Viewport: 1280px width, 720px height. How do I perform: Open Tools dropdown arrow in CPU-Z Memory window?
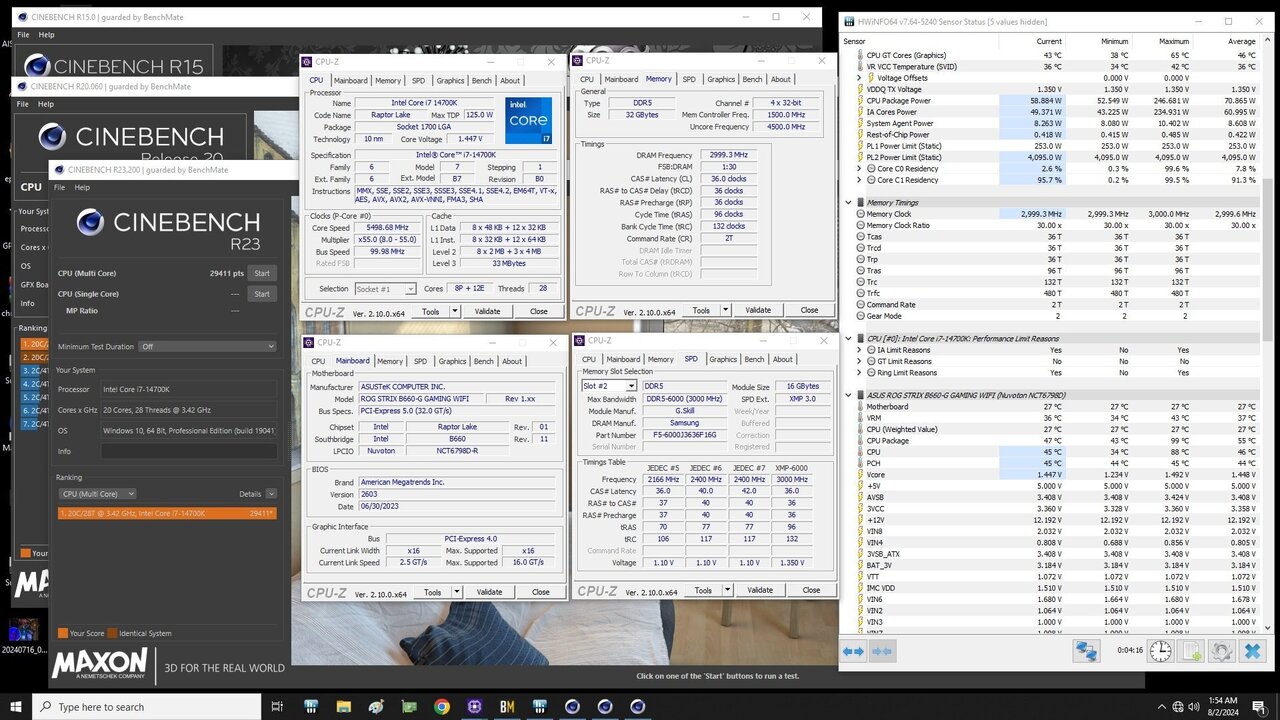pyautogui.click(x=726, y=310)
